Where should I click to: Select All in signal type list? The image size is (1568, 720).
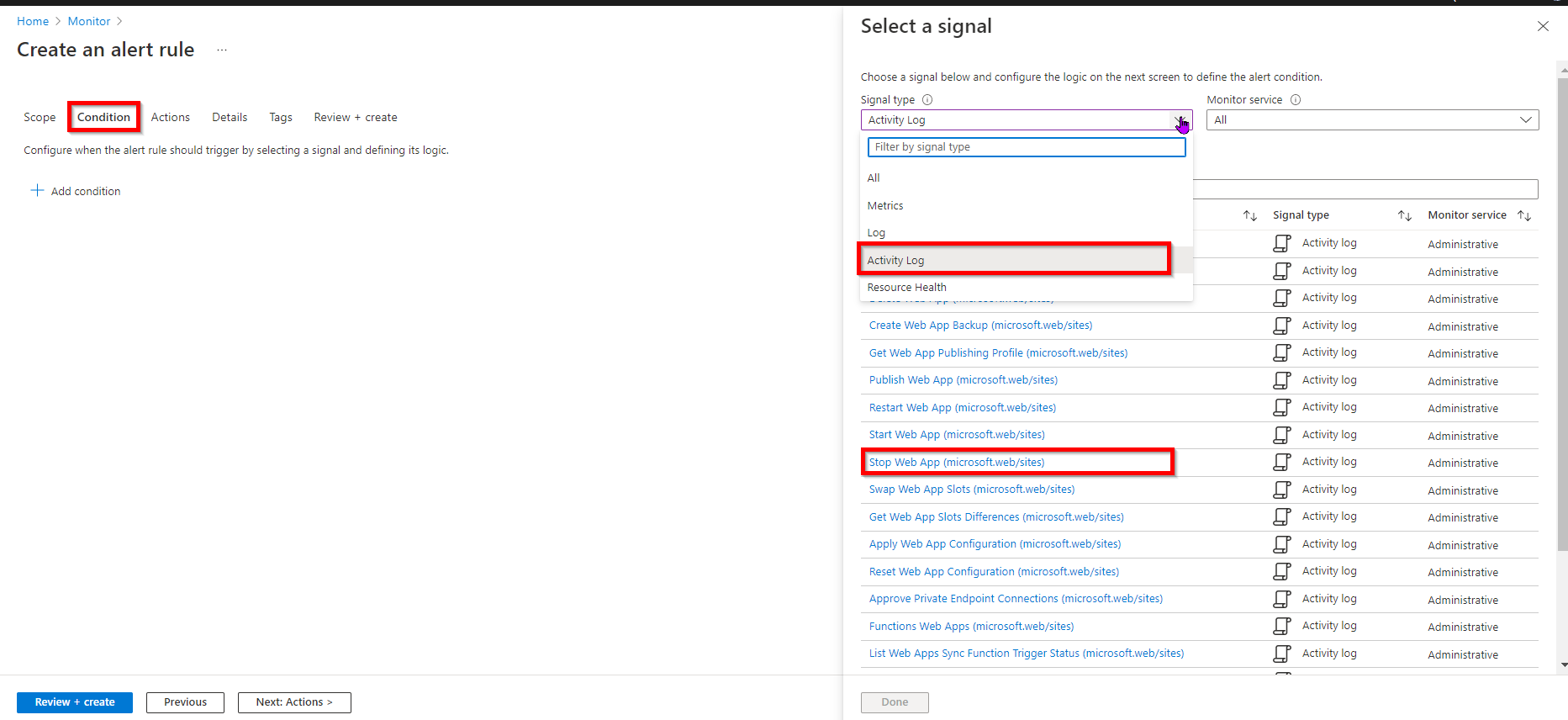click(x=1026, y=177)
